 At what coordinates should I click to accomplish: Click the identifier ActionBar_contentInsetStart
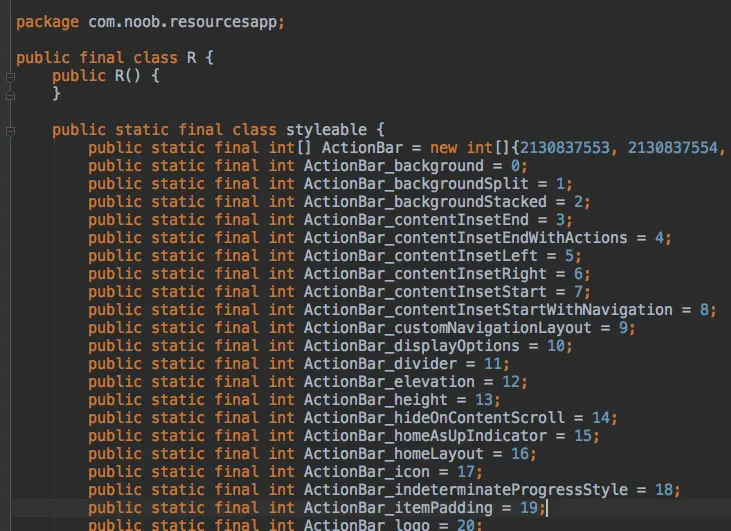[x=425, y=292]
